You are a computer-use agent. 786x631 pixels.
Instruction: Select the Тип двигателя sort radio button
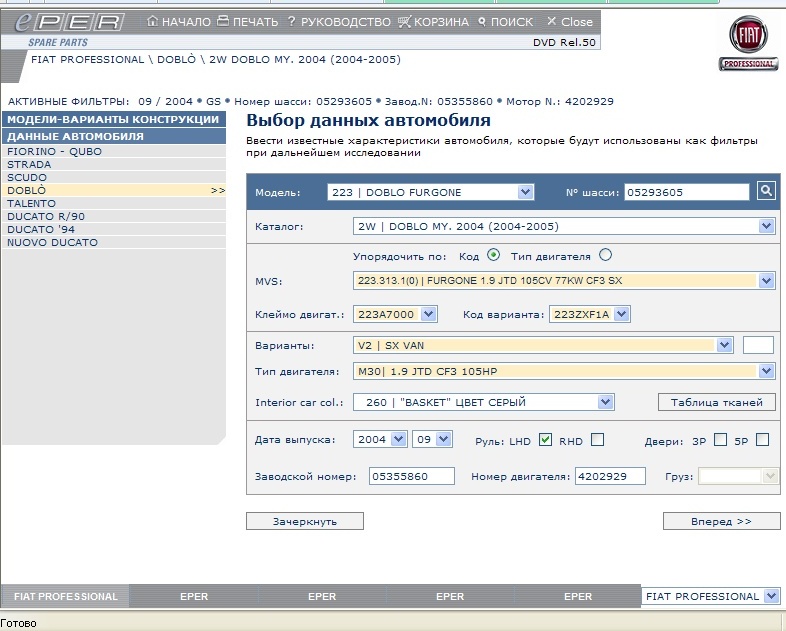[x=605, y=255]
